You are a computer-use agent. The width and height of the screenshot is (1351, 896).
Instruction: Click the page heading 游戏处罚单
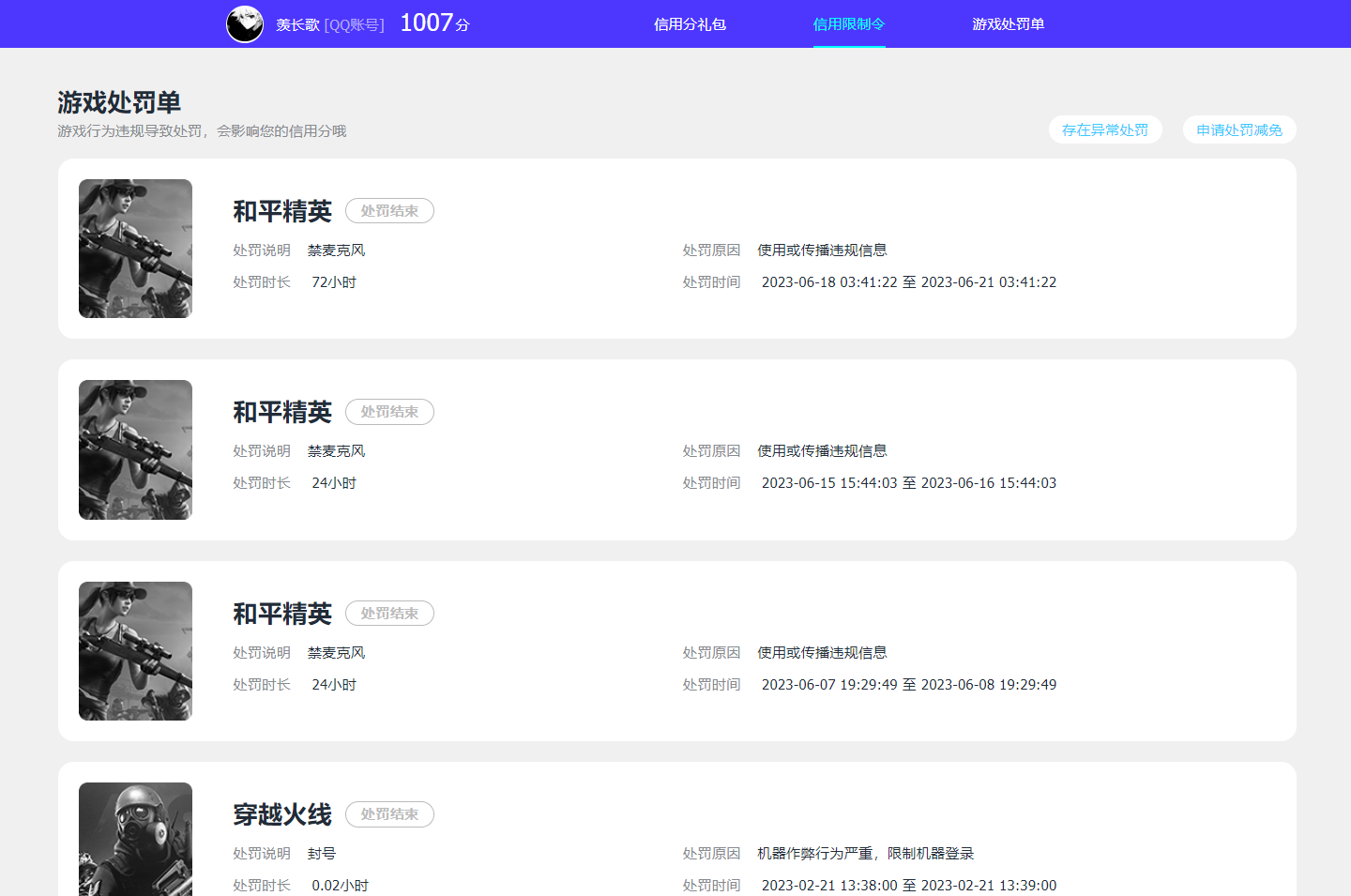119,102
